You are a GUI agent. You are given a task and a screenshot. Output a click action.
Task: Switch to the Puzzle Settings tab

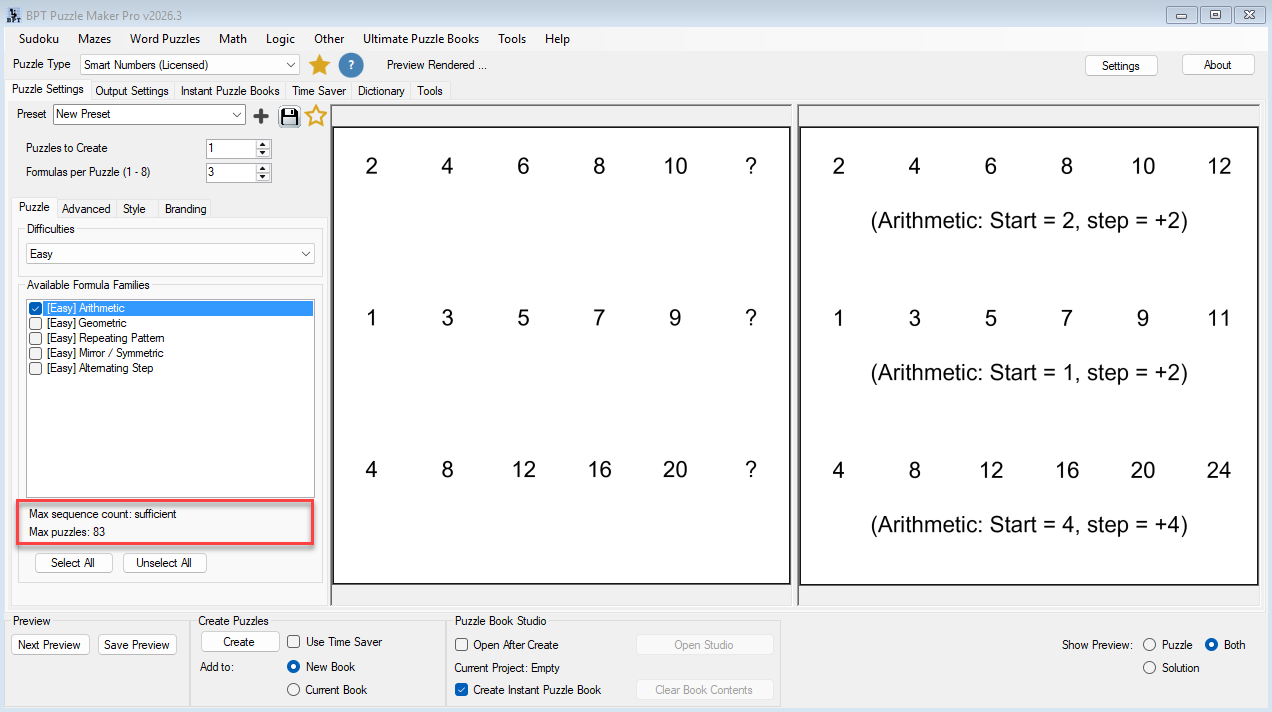[48, 89]
